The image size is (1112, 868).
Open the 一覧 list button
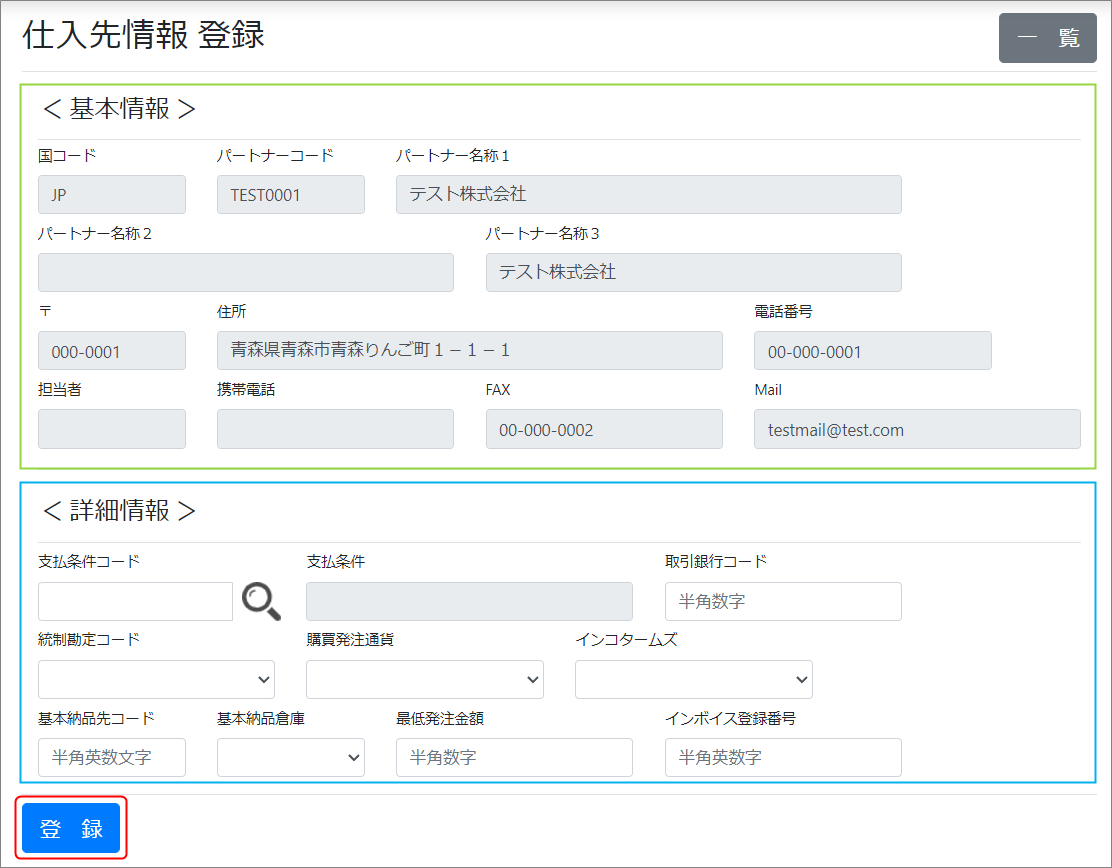(1047, 38)
